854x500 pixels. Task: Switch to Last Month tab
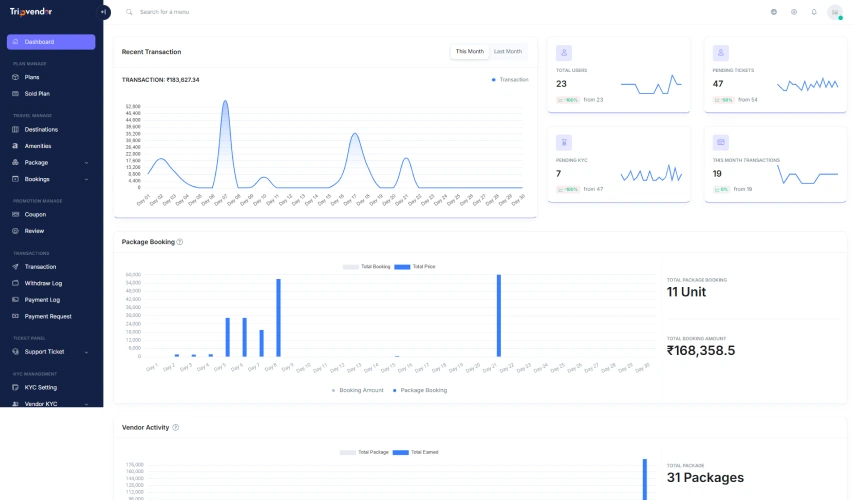coord(508,51)
